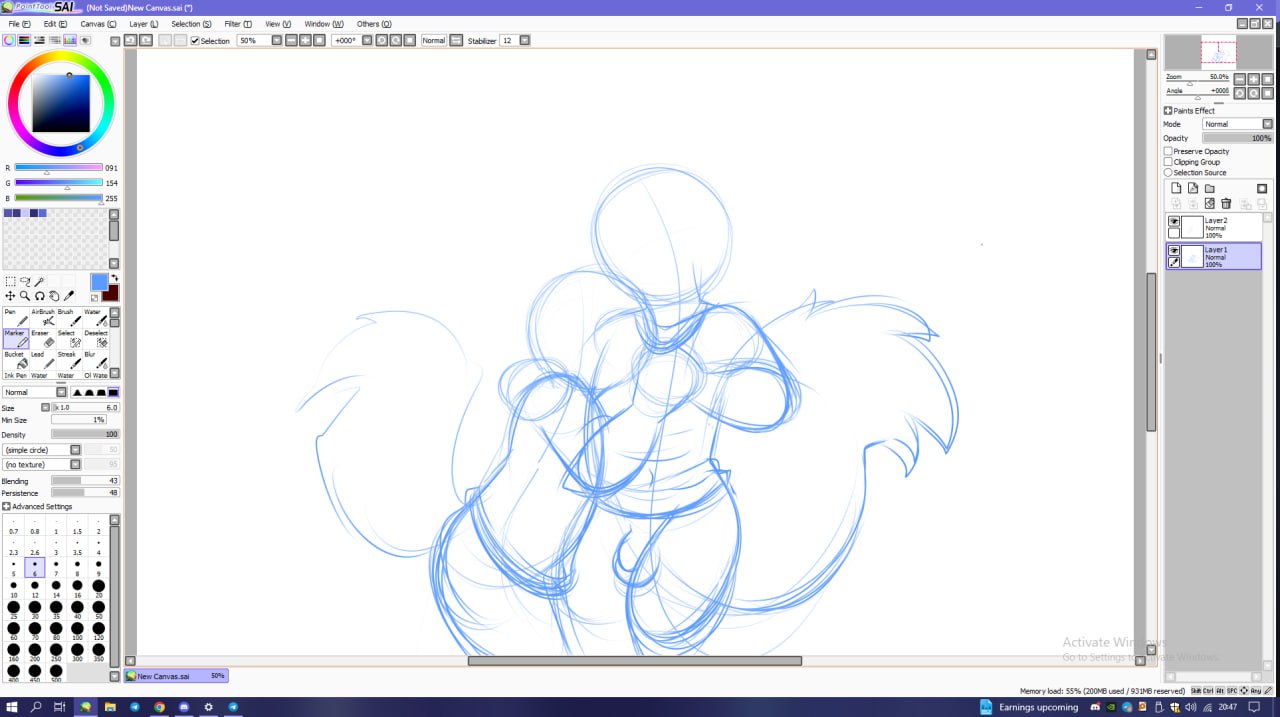
Task: Click the Google Chrome taskbar icon
Action: pos(159,707)
